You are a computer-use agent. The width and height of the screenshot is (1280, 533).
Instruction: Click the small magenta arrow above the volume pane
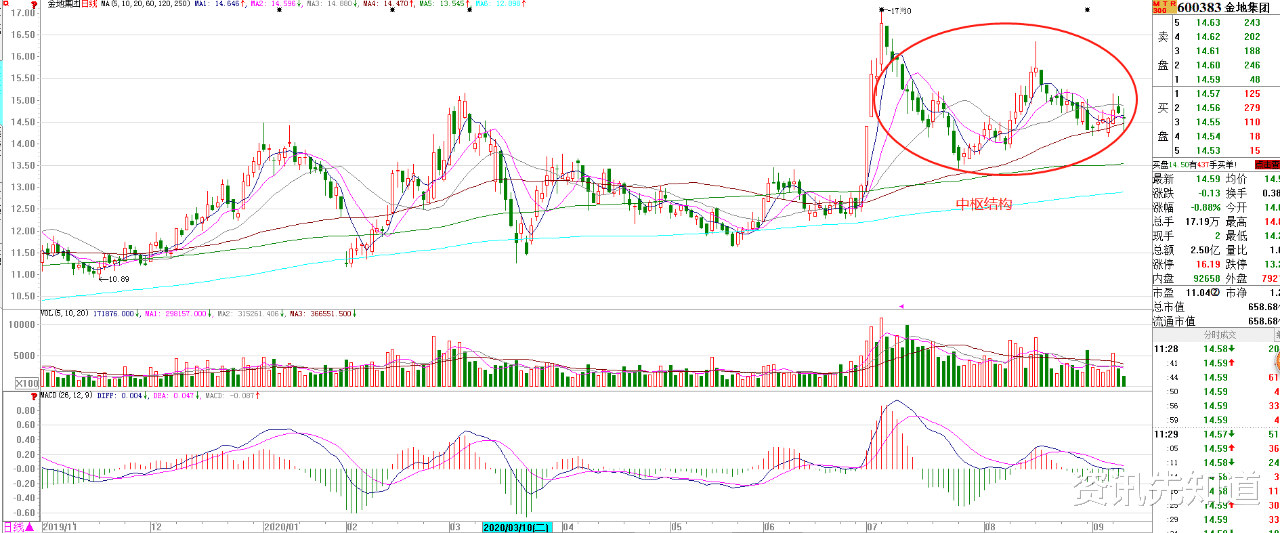902,306
